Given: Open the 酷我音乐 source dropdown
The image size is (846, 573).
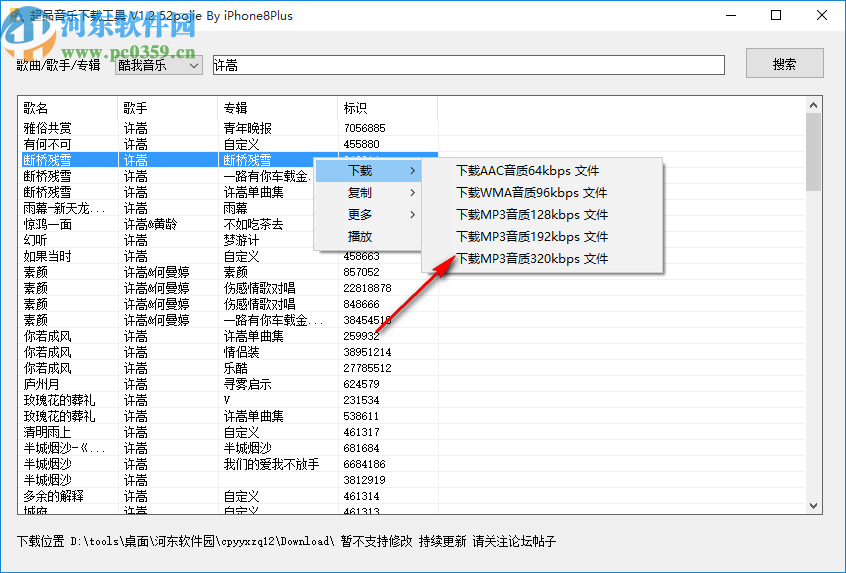Looking at the screenshot, I should click(x=159, y=65).
